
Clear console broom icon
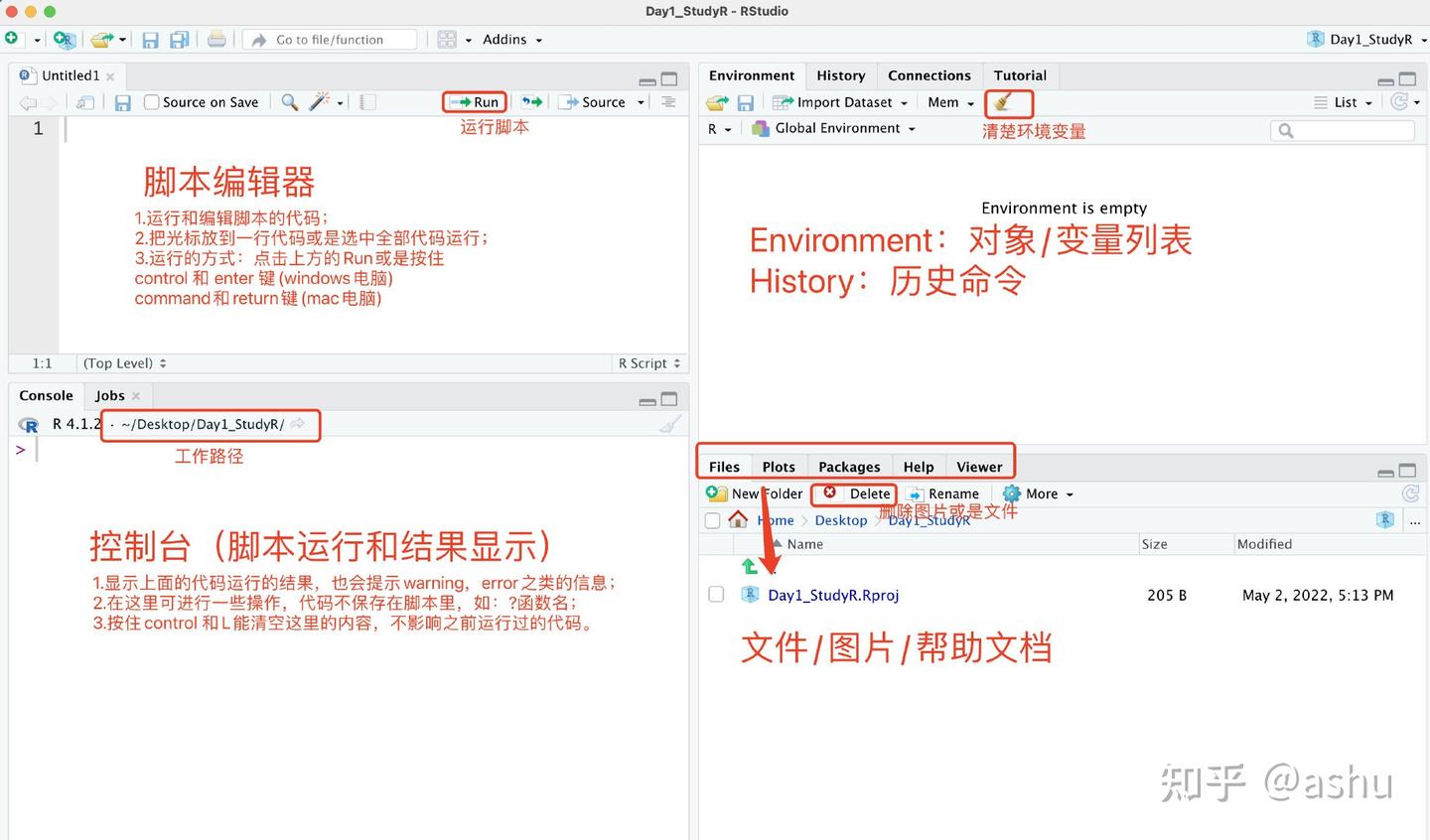pyautogui.click(x=671, y=424)
